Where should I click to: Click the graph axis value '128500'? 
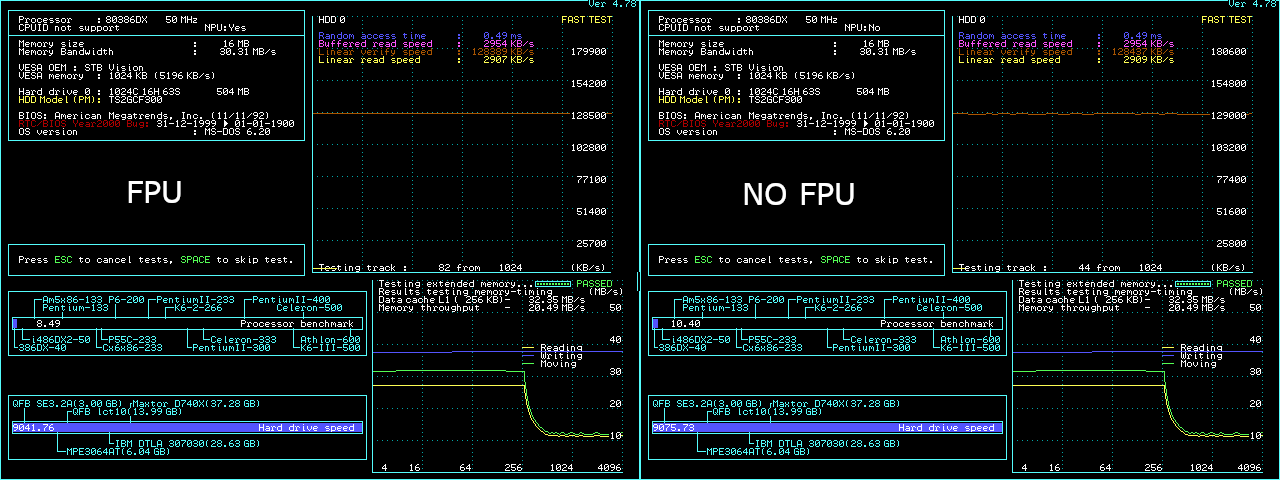click(x=589, y=116)
